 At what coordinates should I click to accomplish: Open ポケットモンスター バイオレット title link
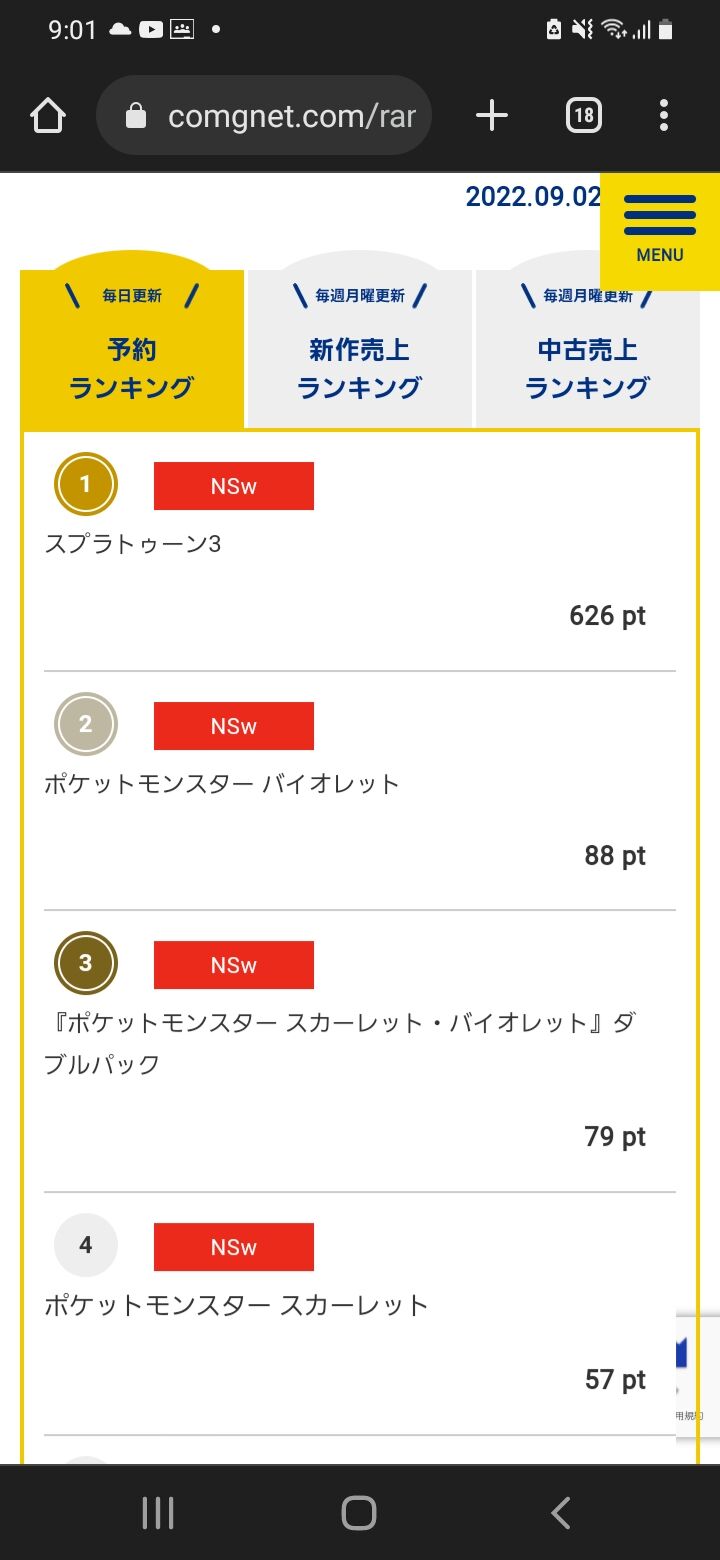(x=222, y=784)
